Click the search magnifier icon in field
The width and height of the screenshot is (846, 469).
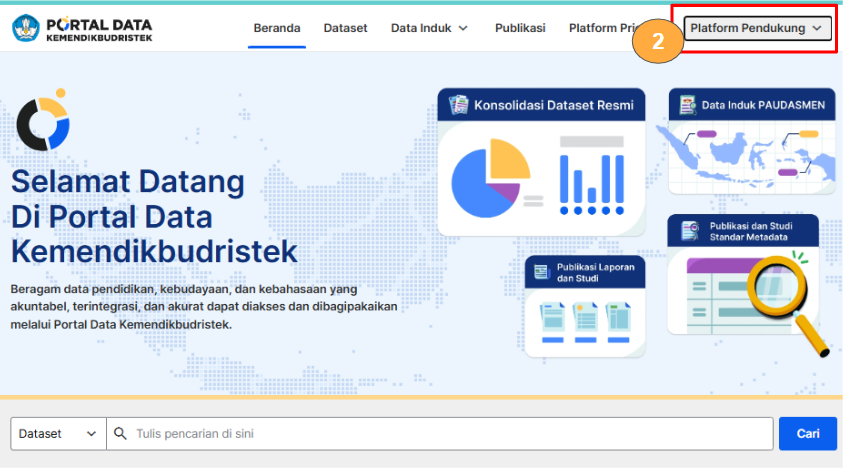coord(120,433)
